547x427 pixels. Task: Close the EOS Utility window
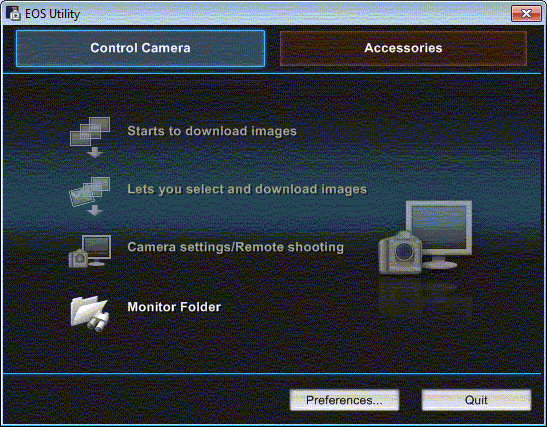tap(526, 13)
